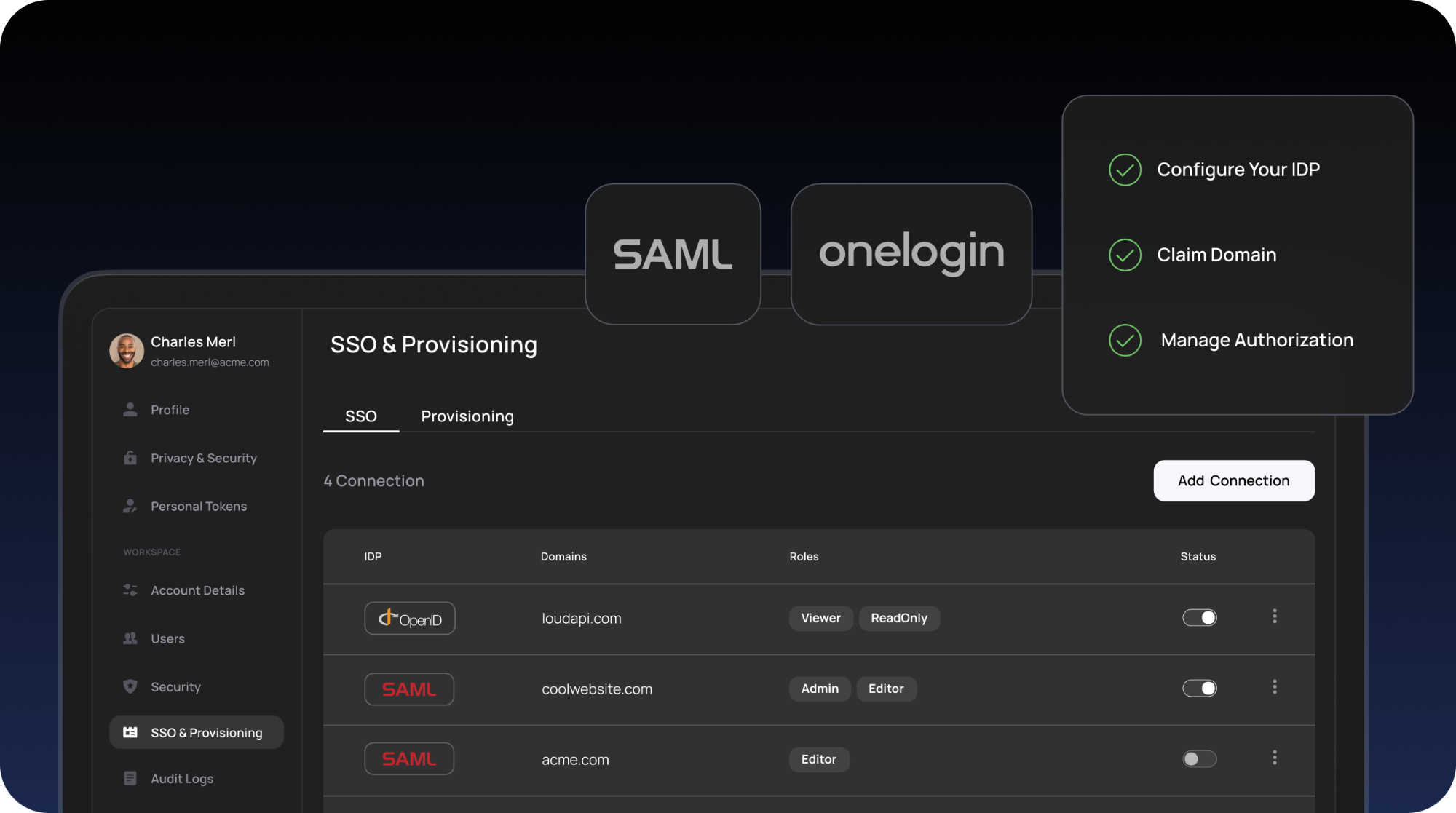Click the Configure Your IDP checkmark icon
The image size is (1456, 813).
pos(1125,170)
